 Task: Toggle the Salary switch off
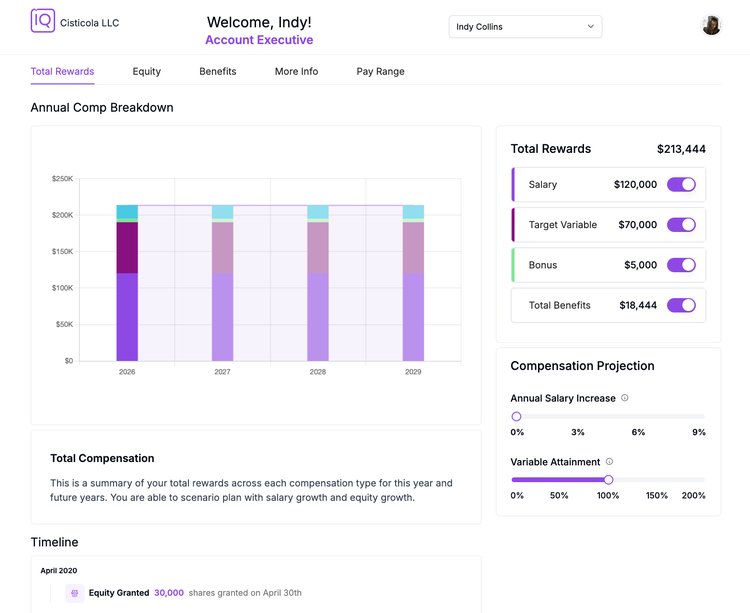point(681,185)
